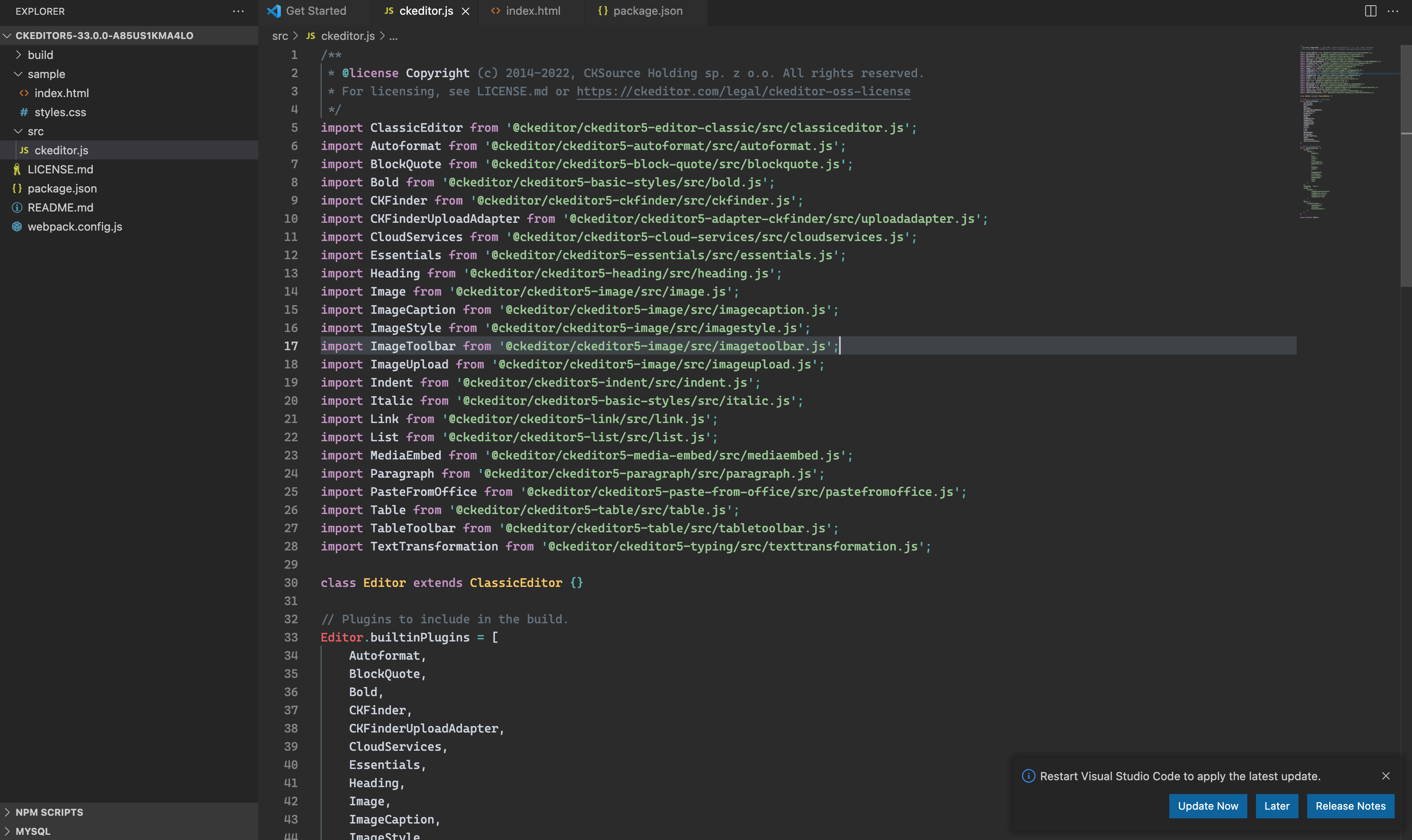Click 'ImageUpload' on line 18

pyautogui.click(x=409, y=364)
